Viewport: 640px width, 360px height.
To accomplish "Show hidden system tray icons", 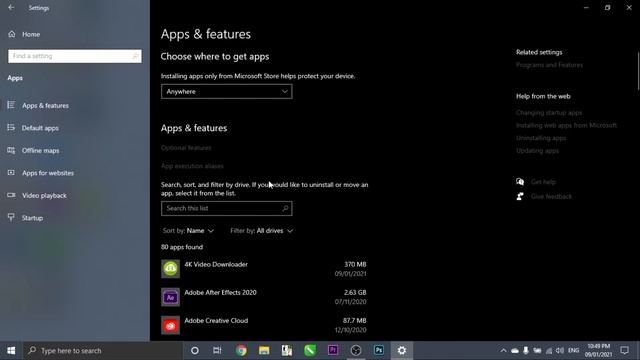I will click(x=503, y=351).
